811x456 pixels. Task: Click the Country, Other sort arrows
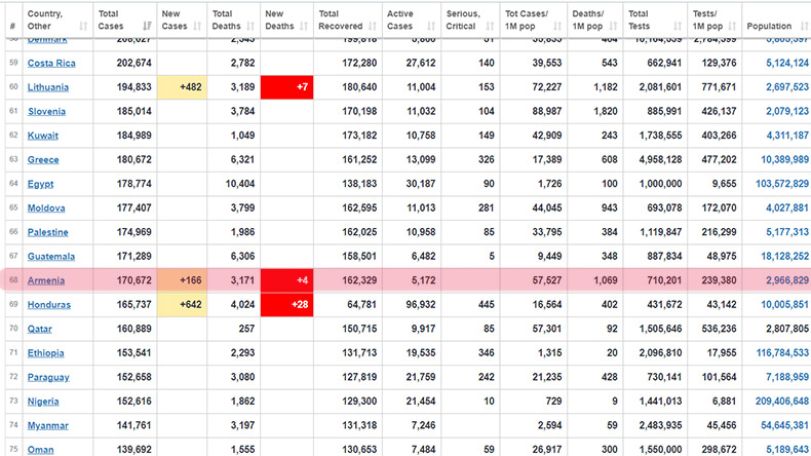pyautogui.click(x=83, y=26)
